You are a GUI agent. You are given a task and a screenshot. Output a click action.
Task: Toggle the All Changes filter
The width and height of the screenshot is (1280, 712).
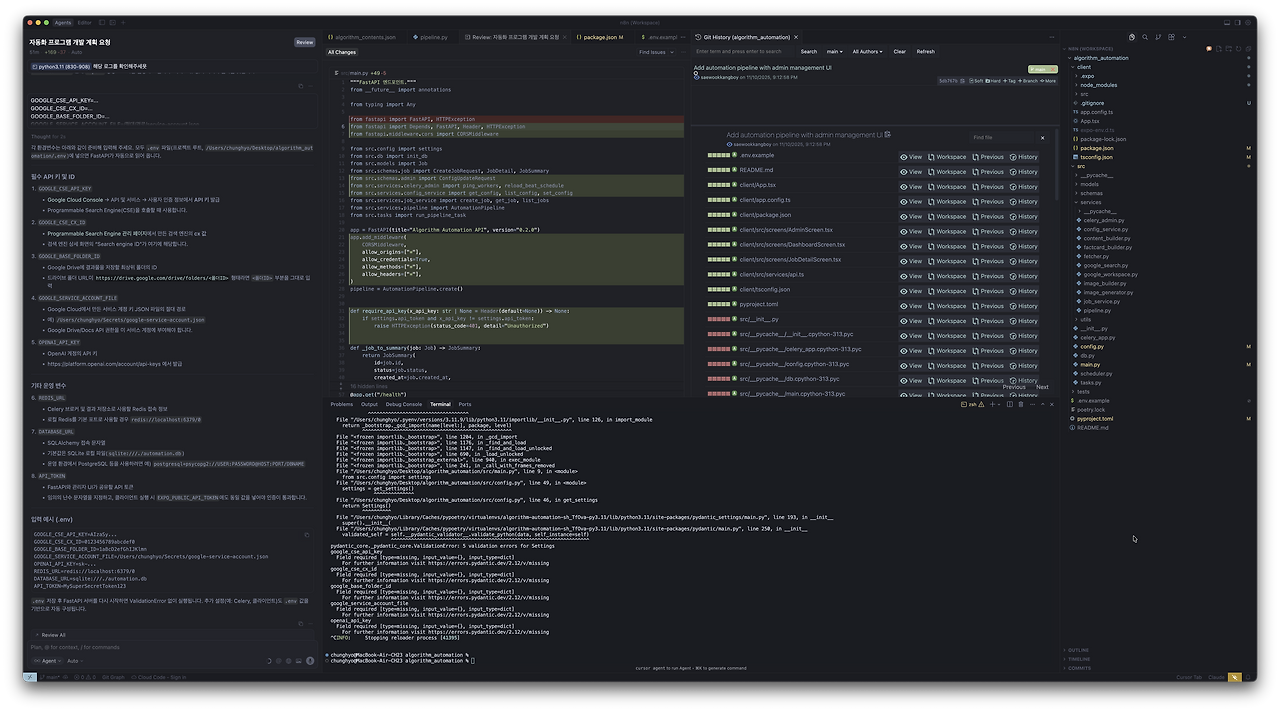(x=341, y=52)
